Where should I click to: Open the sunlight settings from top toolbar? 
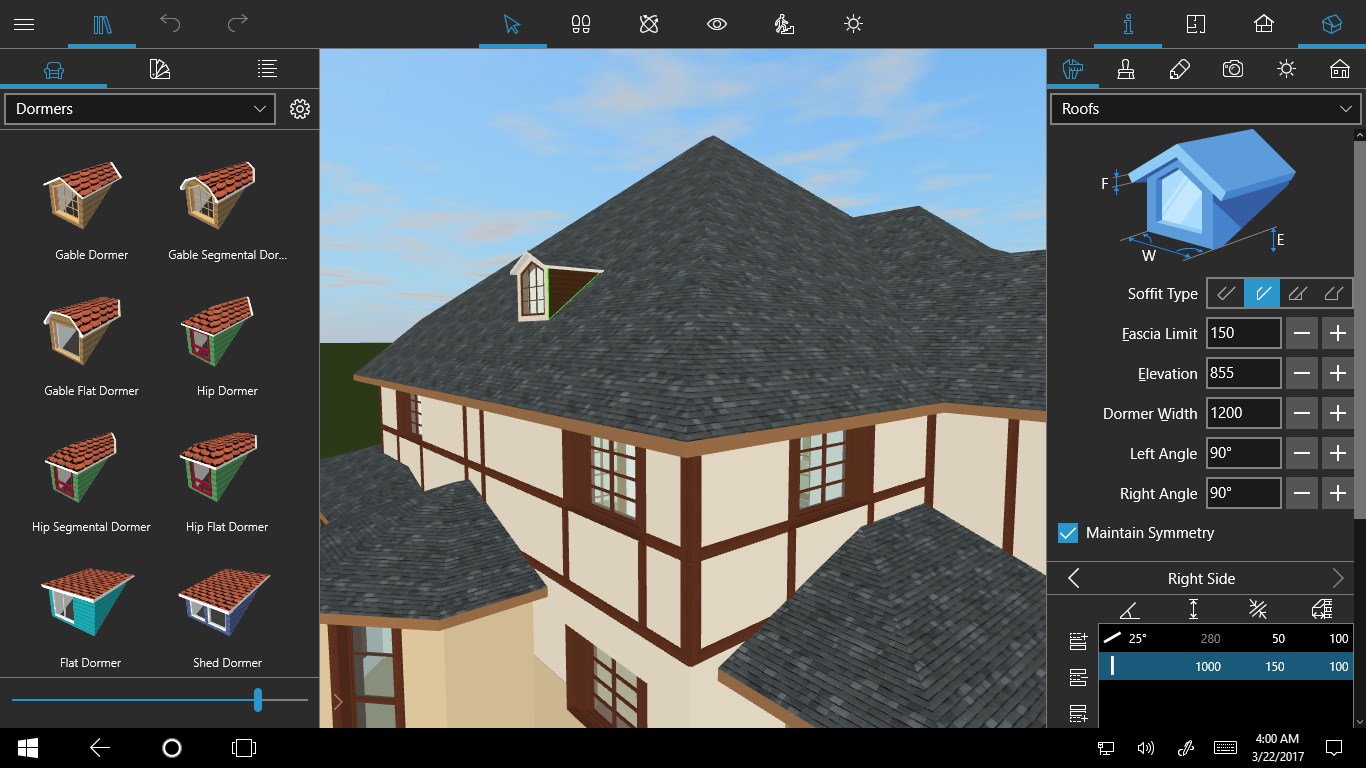pyautogui.click(x=853, y=23)
